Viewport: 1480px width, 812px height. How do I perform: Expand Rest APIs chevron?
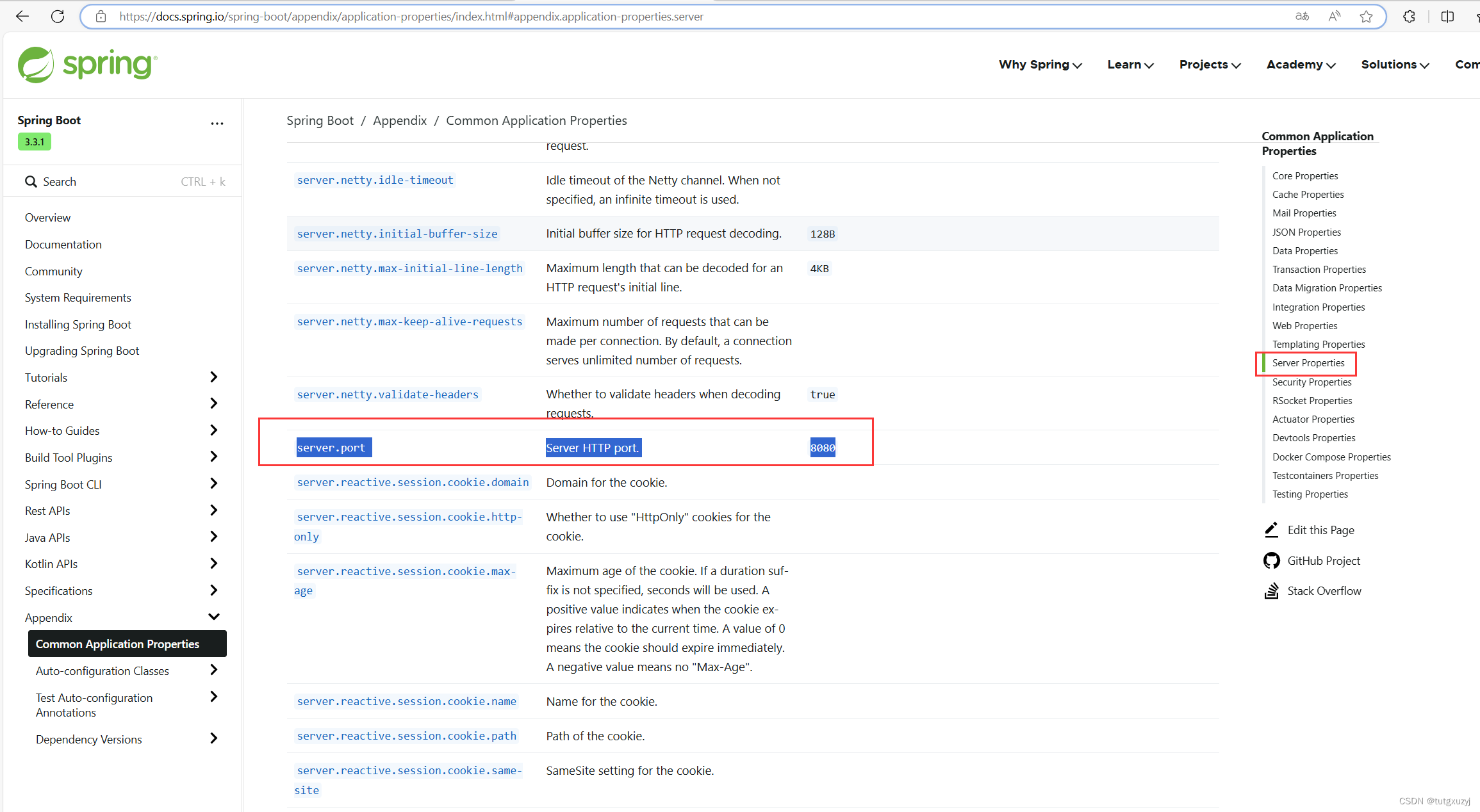(x=214, y=510)
